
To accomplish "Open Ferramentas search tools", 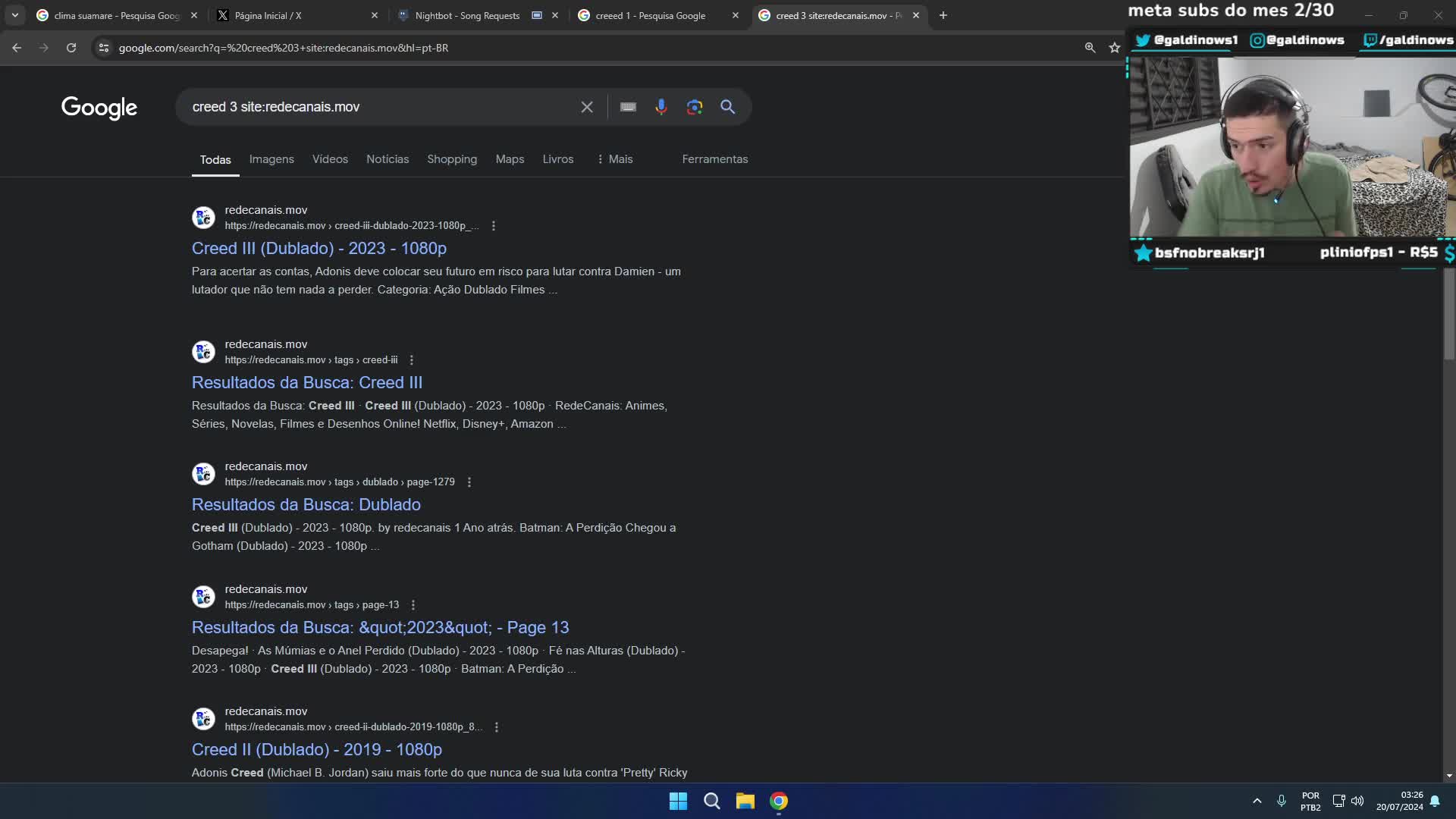I will [715, 159].
